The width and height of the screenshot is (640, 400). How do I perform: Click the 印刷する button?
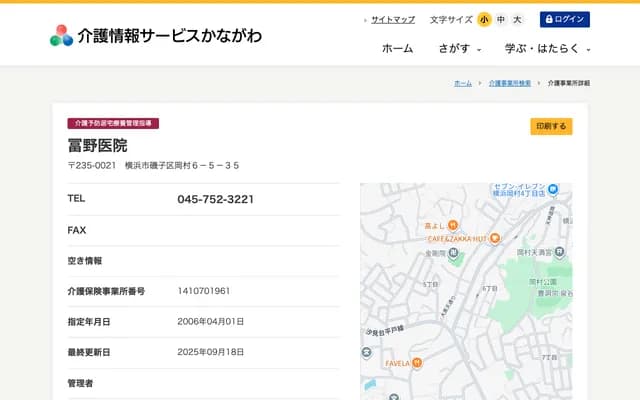point(551,126)
